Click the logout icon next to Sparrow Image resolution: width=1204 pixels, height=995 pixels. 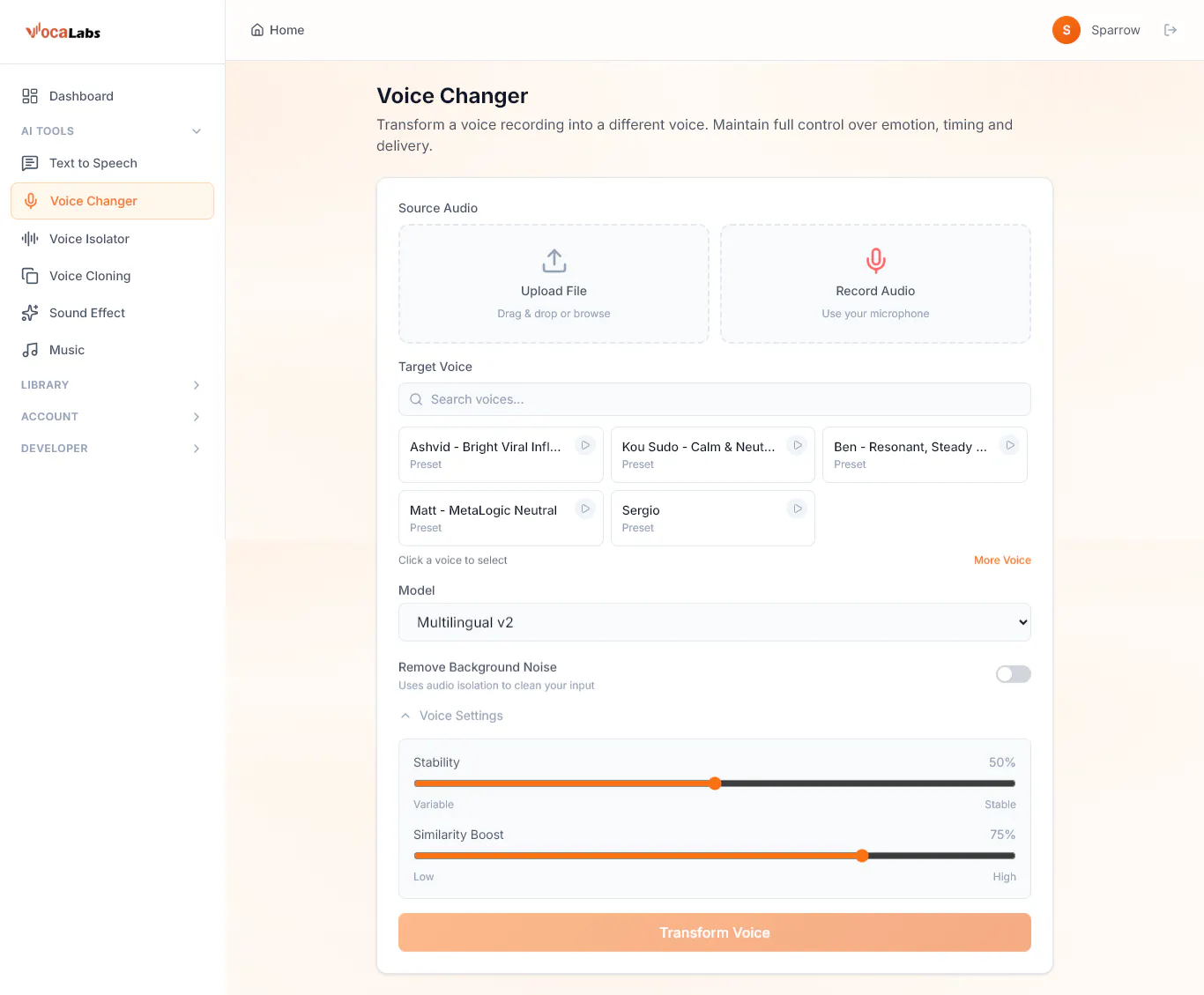pyautogui.click(x=1171, y=30)
